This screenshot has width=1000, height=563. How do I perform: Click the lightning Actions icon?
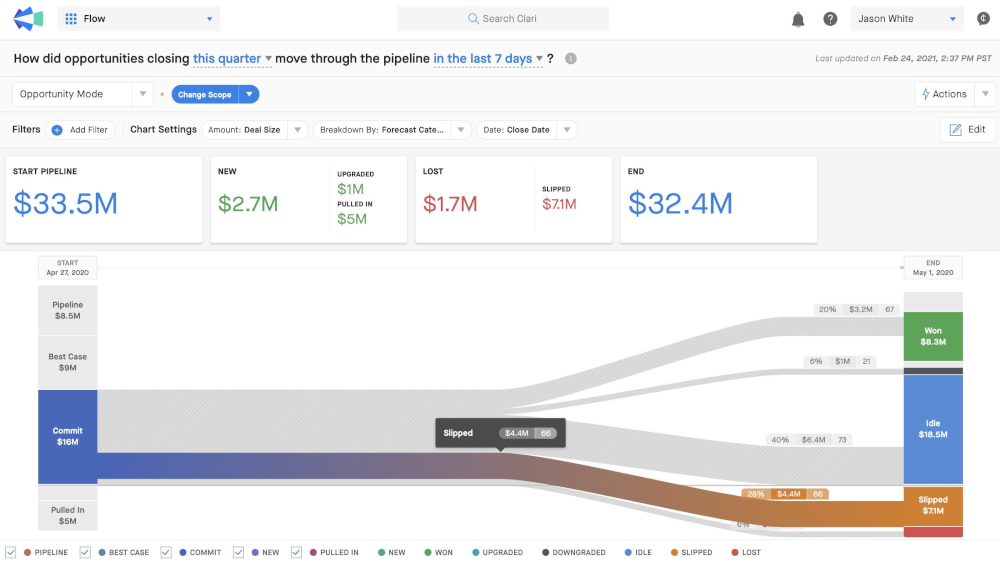(925, 94)
